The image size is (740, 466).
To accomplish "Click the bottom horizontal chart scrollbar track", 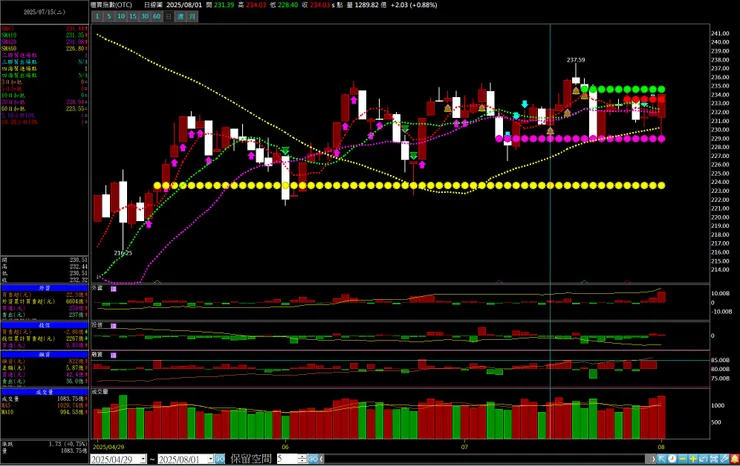I will [485, 458].
